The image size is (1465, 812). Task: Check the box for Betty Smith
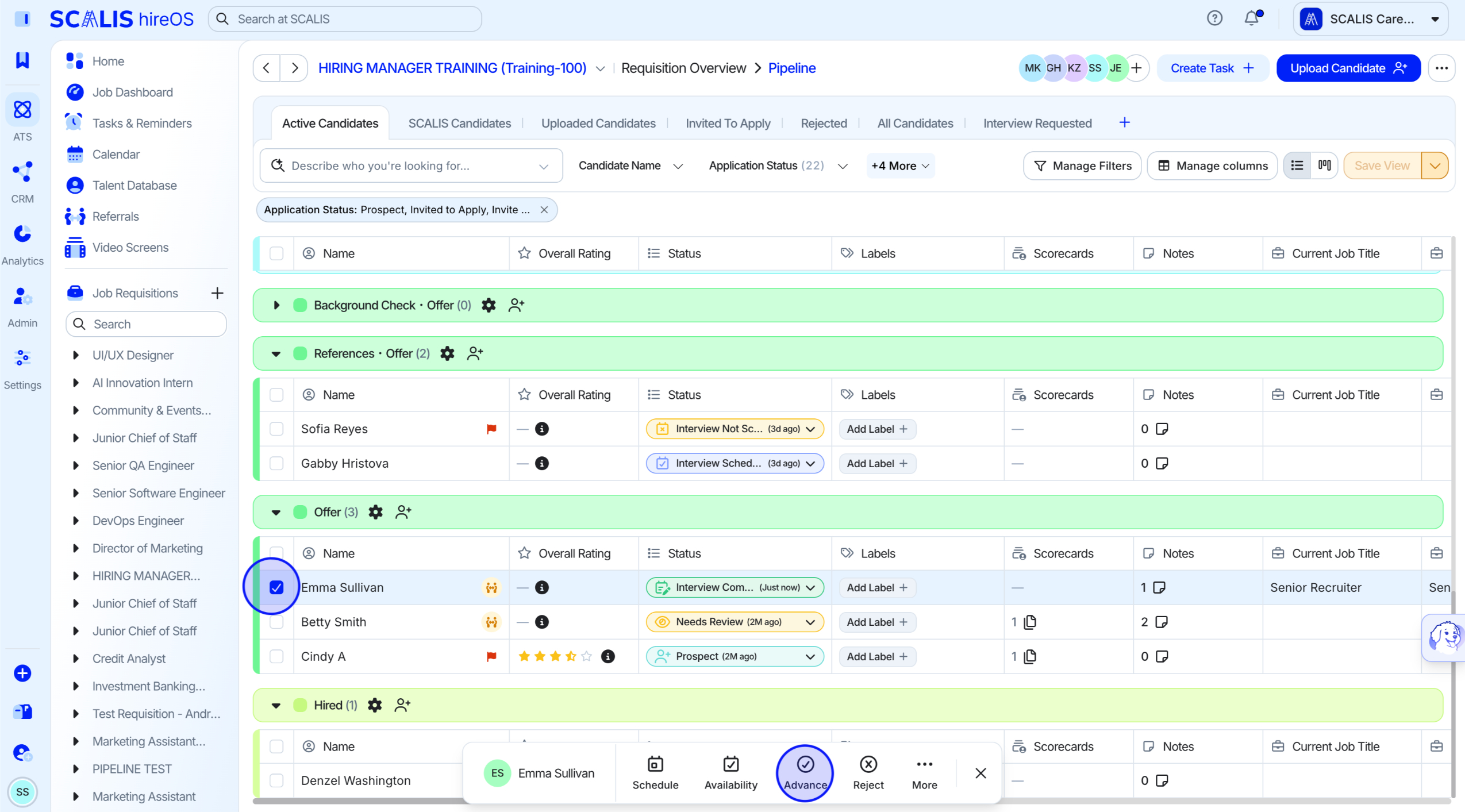(276, 622)
